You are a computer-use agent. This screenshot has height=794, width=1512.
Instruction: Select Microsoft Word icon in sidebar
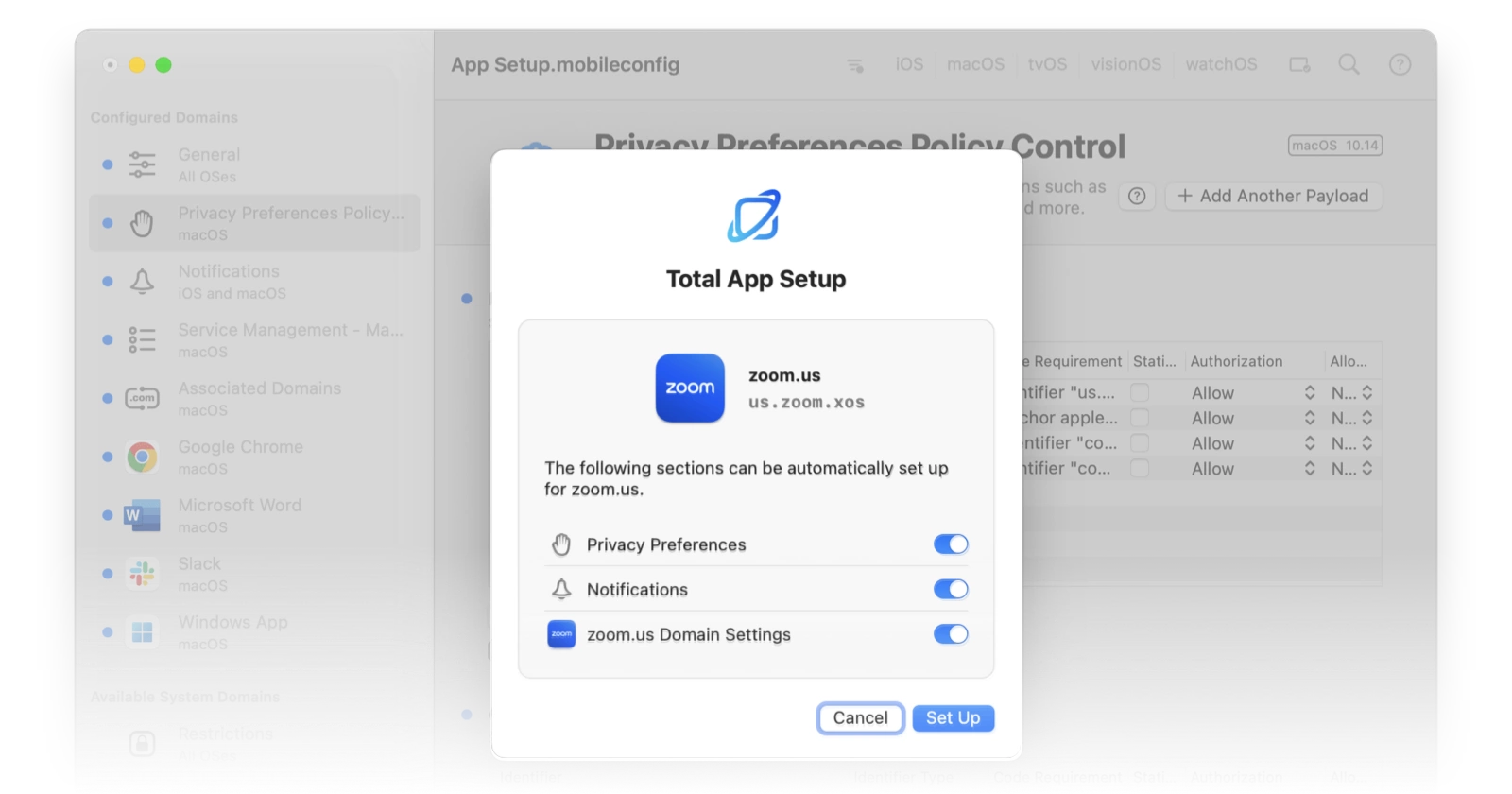click(x=142, y=515)
